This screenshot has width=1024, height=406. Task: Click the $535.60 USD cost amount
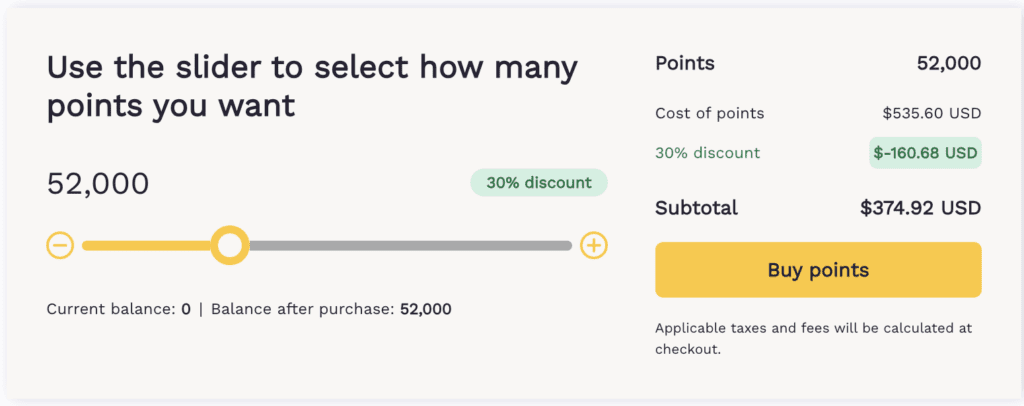tap(931, 113)
